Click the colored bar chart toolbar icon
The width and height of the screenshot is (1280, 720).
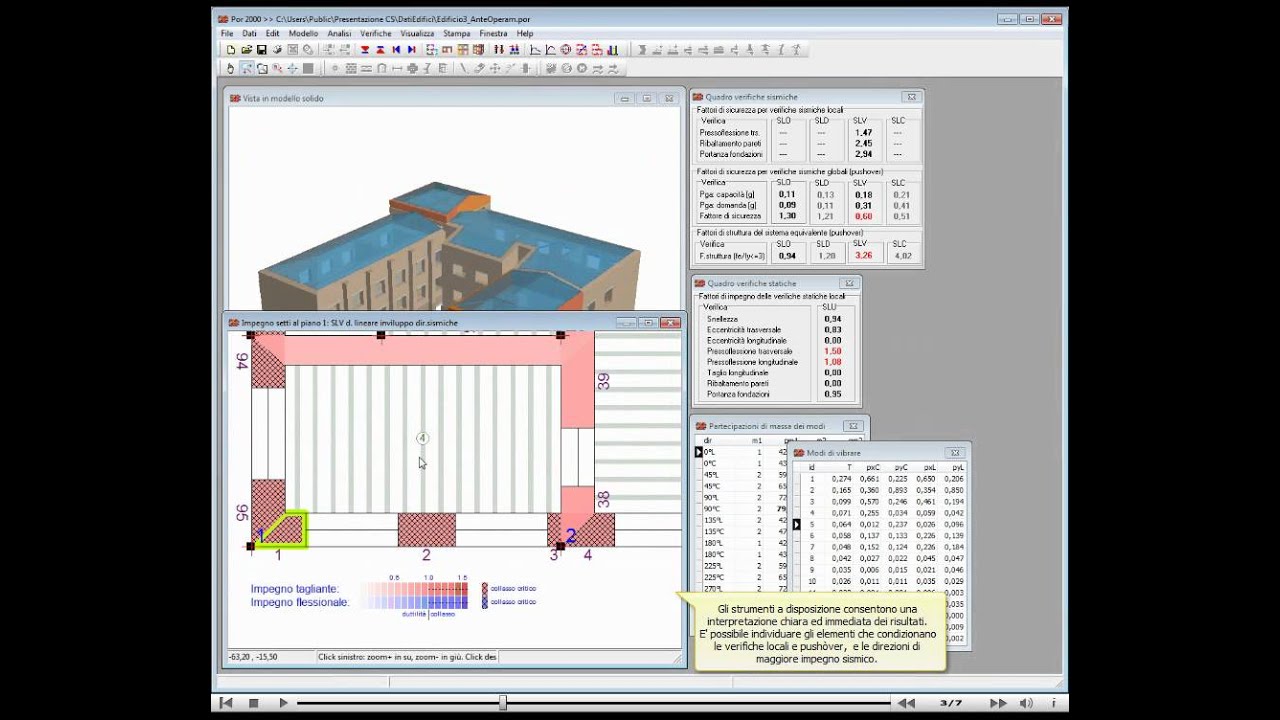click(612, 50)
